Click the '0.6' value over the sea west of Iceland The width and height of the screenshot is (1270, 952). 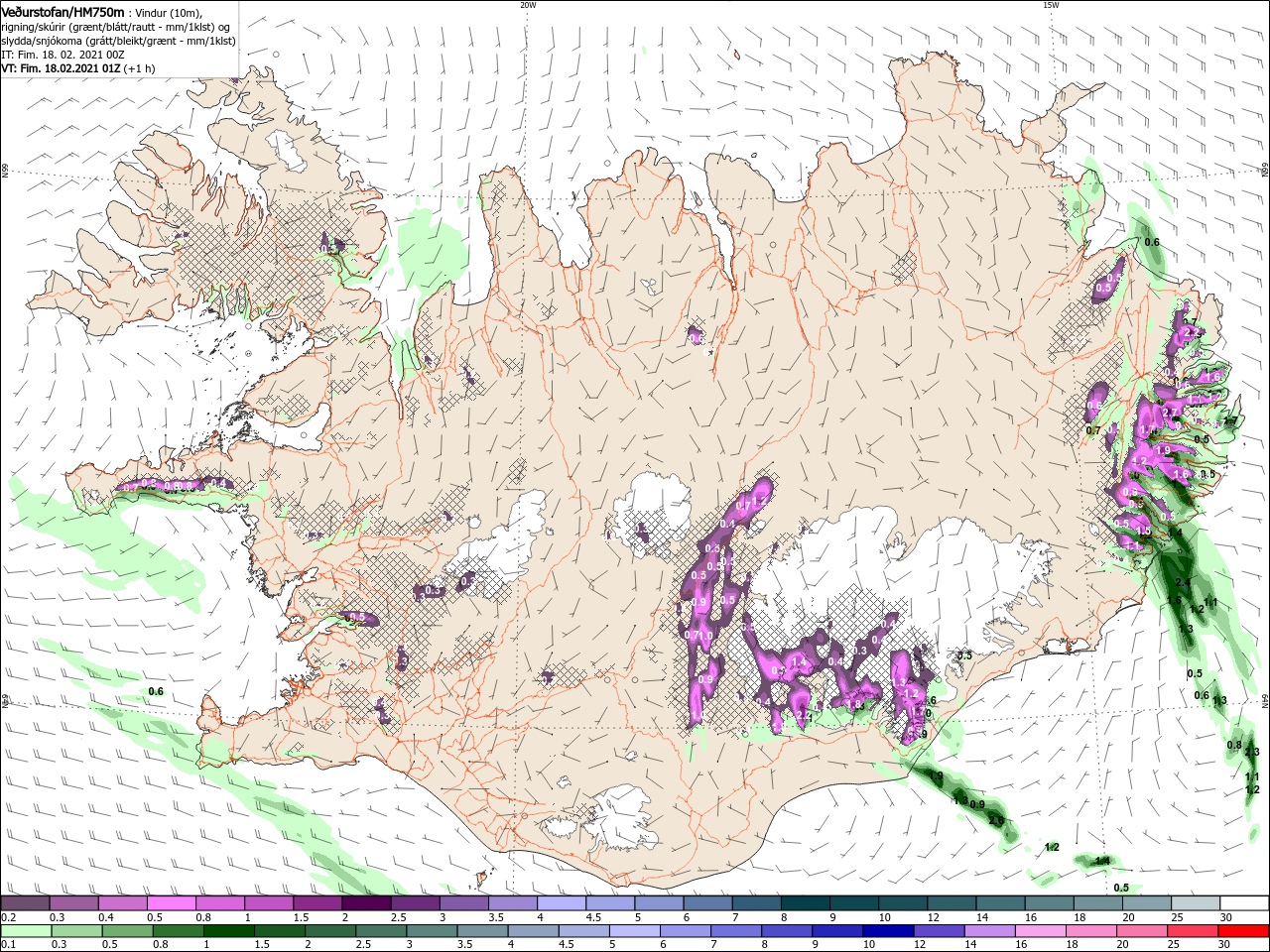pyautogui.click(x=156, y=691)
